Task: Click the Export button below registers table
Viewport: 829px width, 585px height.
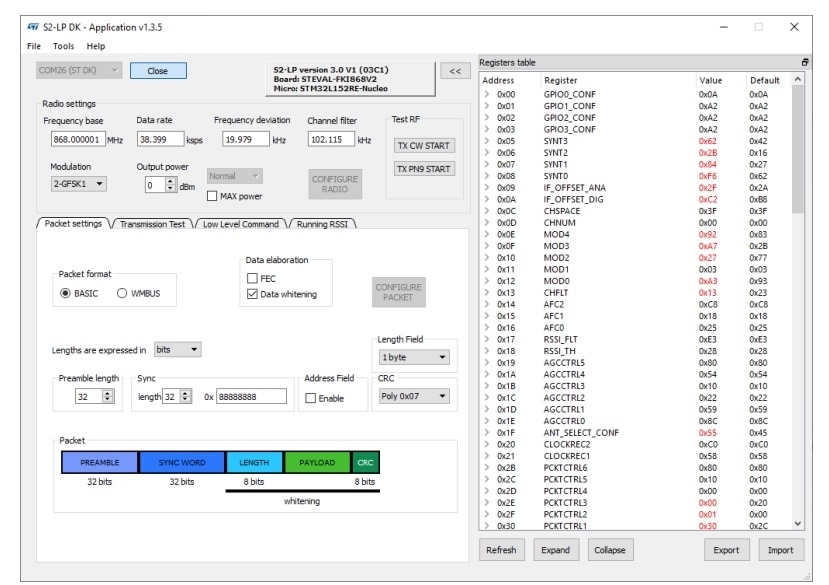Action: pos(726,550)
